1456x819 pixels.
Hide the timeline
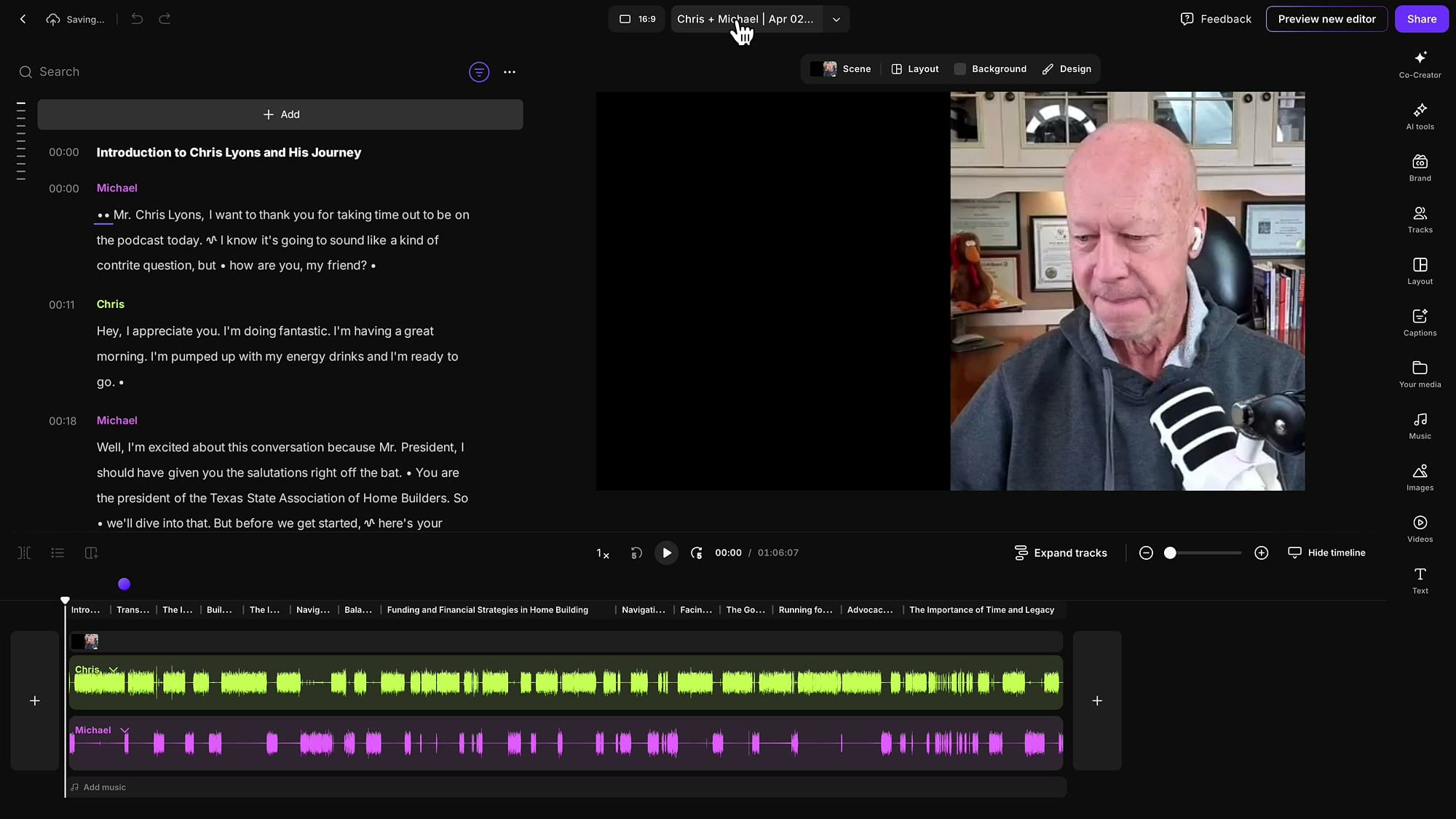(1326, 553)
